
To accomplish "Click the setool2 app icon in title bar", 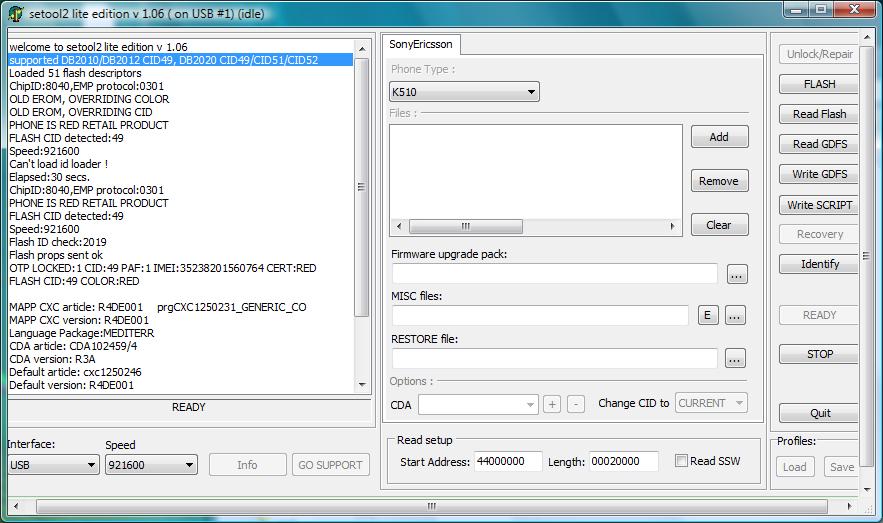I will tap(15, 14).
